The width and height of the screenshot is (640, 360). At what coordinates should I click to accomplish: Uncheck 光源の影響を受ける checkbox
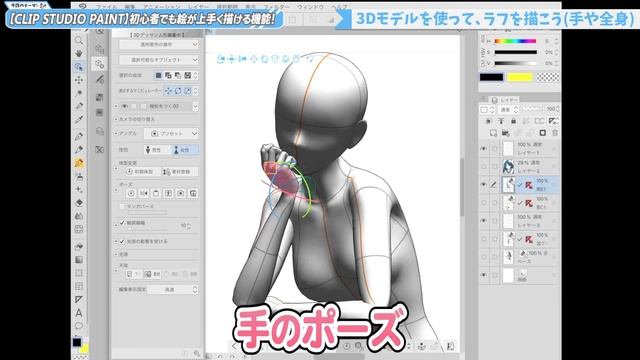[x=122, y=241]
